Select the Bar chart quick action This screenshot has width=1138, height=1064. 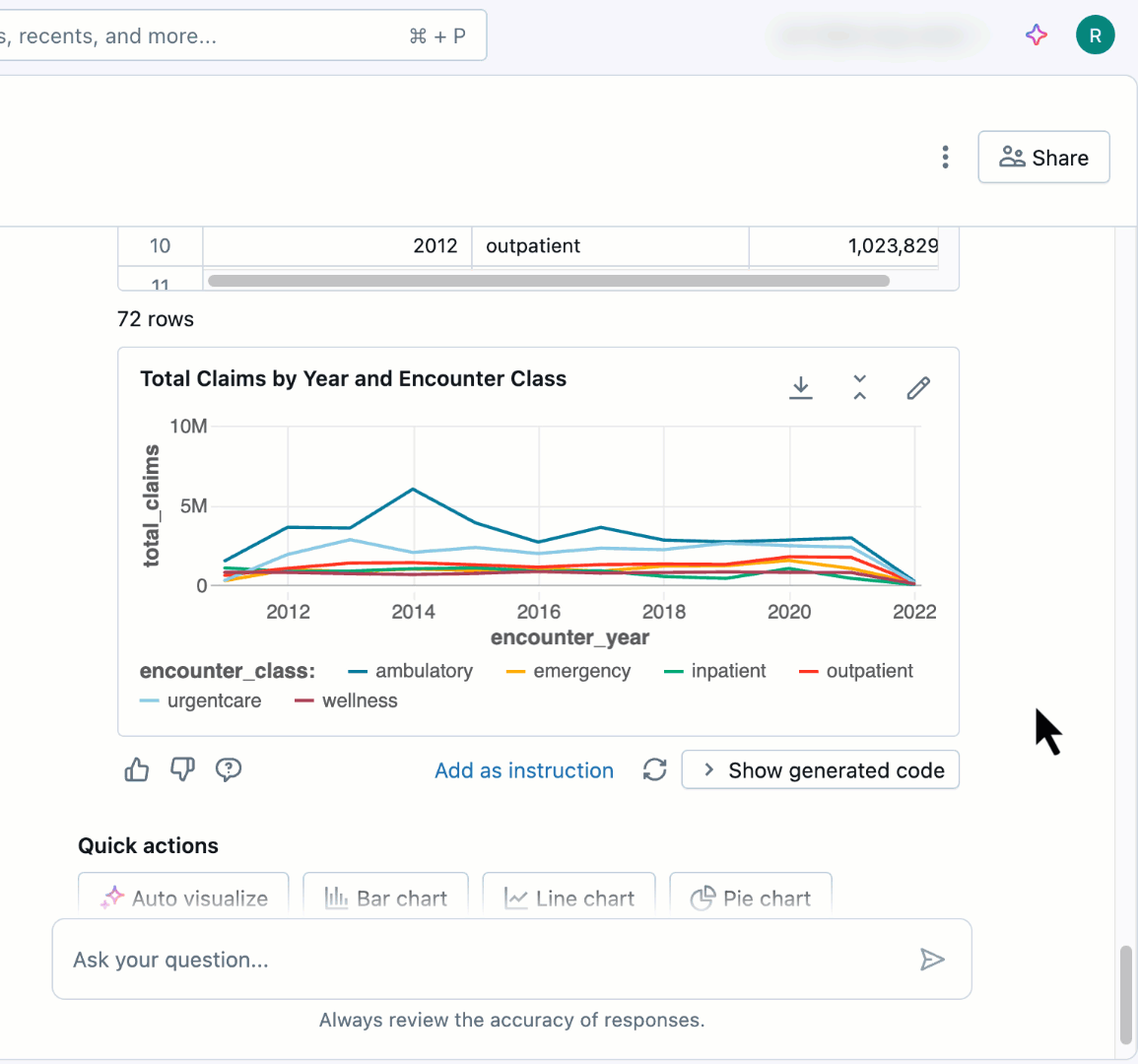pyautogui.click(x=386, y=898)
